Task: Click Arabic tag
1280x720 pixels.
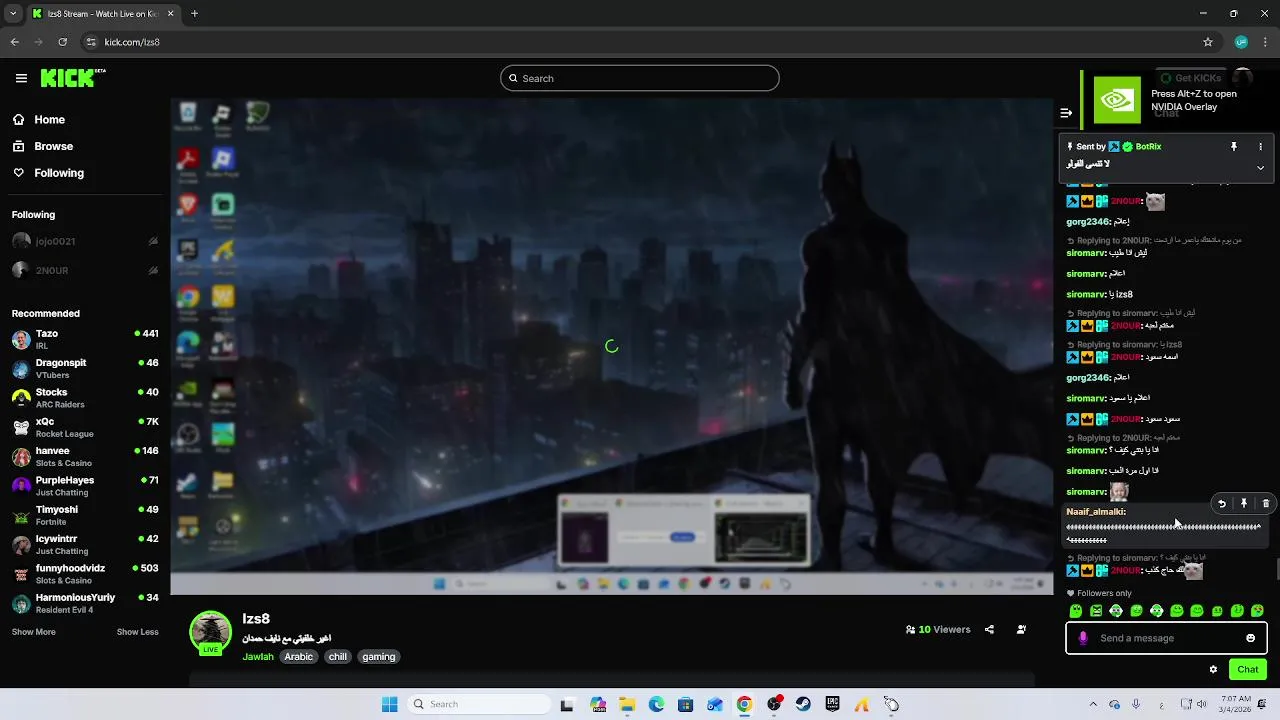Action: point(298,657)
